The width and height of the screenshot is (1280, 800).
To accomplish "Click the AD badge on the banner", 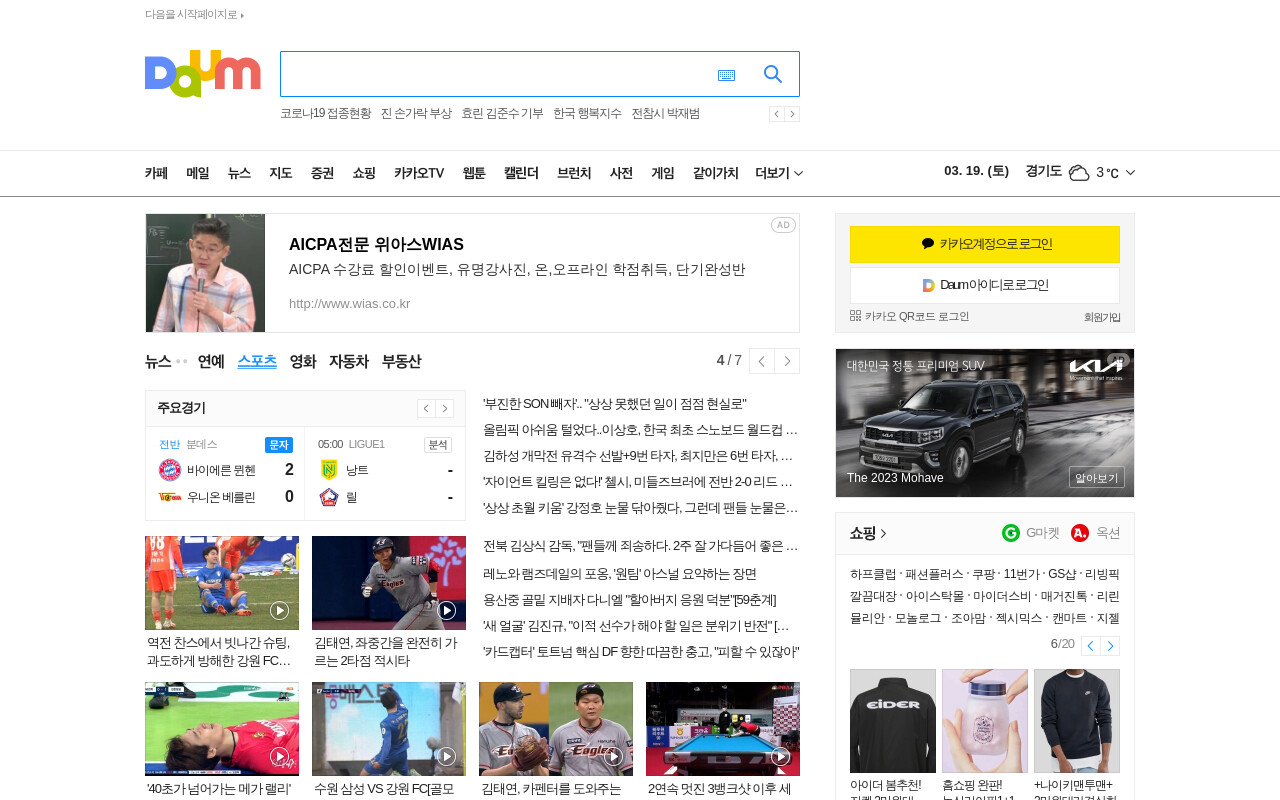I will (x=783, y=225).
